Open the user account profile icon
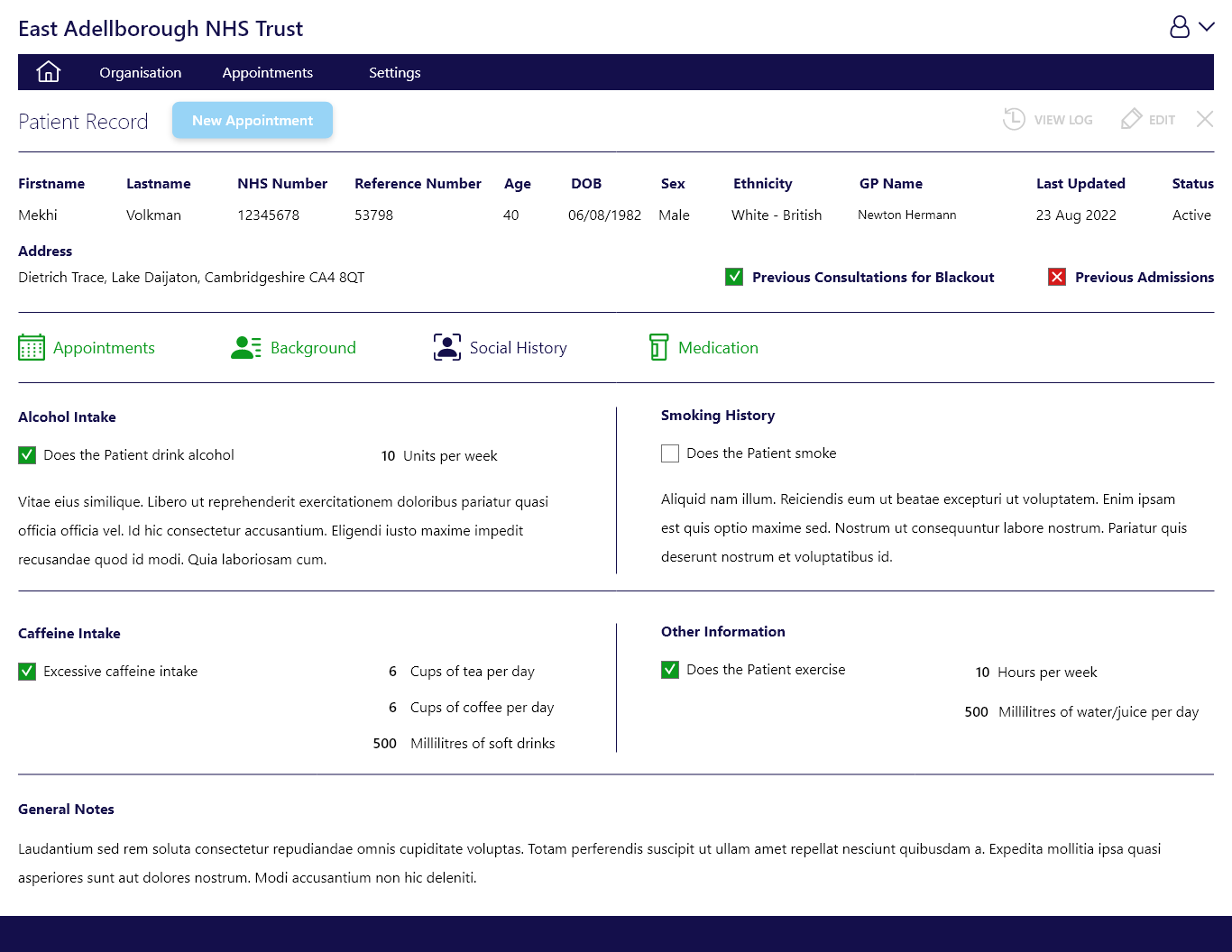1232x952 pixels. 1180,27
